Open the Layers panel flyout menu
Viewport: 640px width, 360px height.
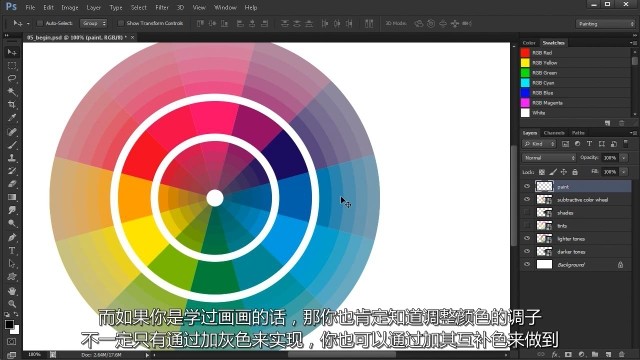pos(633,133)
